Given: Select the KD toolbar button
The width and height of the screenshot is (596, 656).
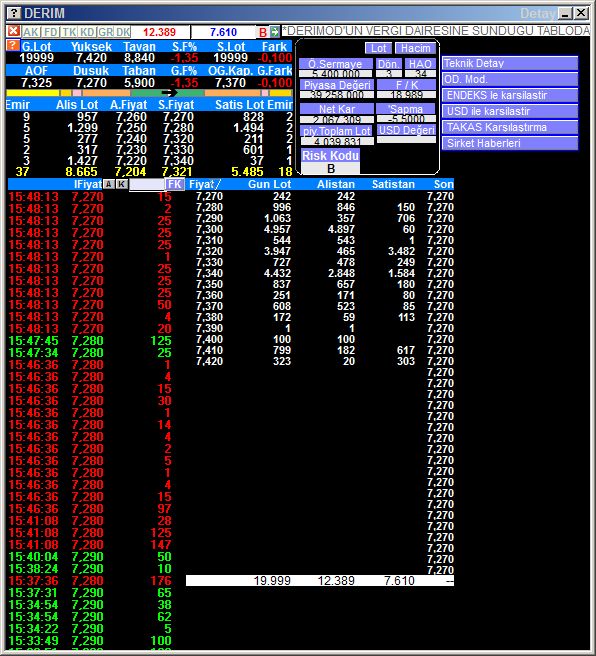Looking at the screenshot, I should tap(87, 32).
